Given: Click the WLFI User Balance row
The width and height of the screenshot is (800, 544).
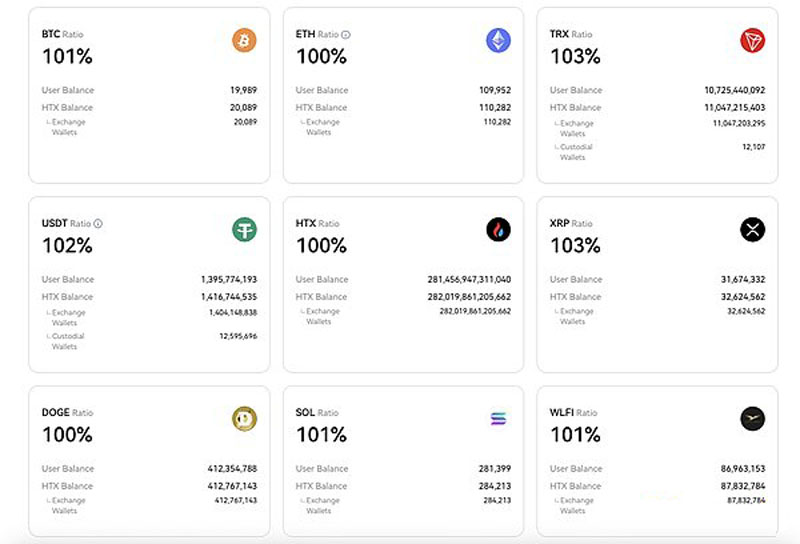Looking at the screenshot, I should 657,469.
